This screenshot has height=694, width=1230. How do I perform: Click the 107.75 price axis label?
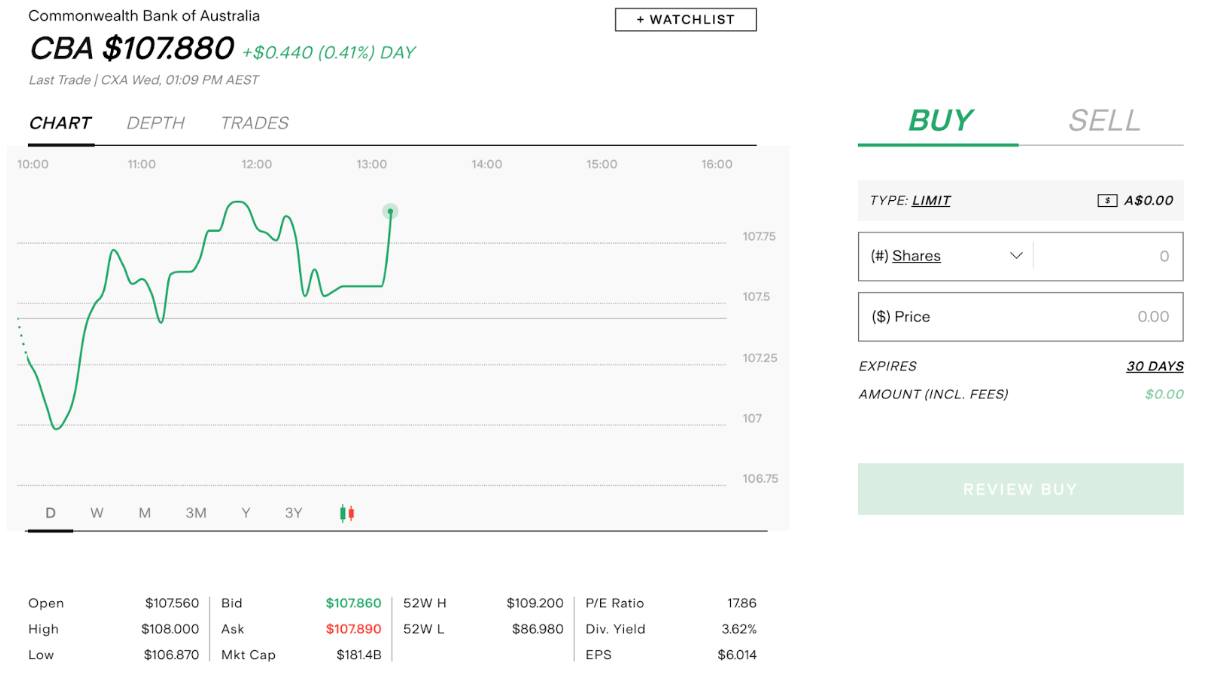759,237
